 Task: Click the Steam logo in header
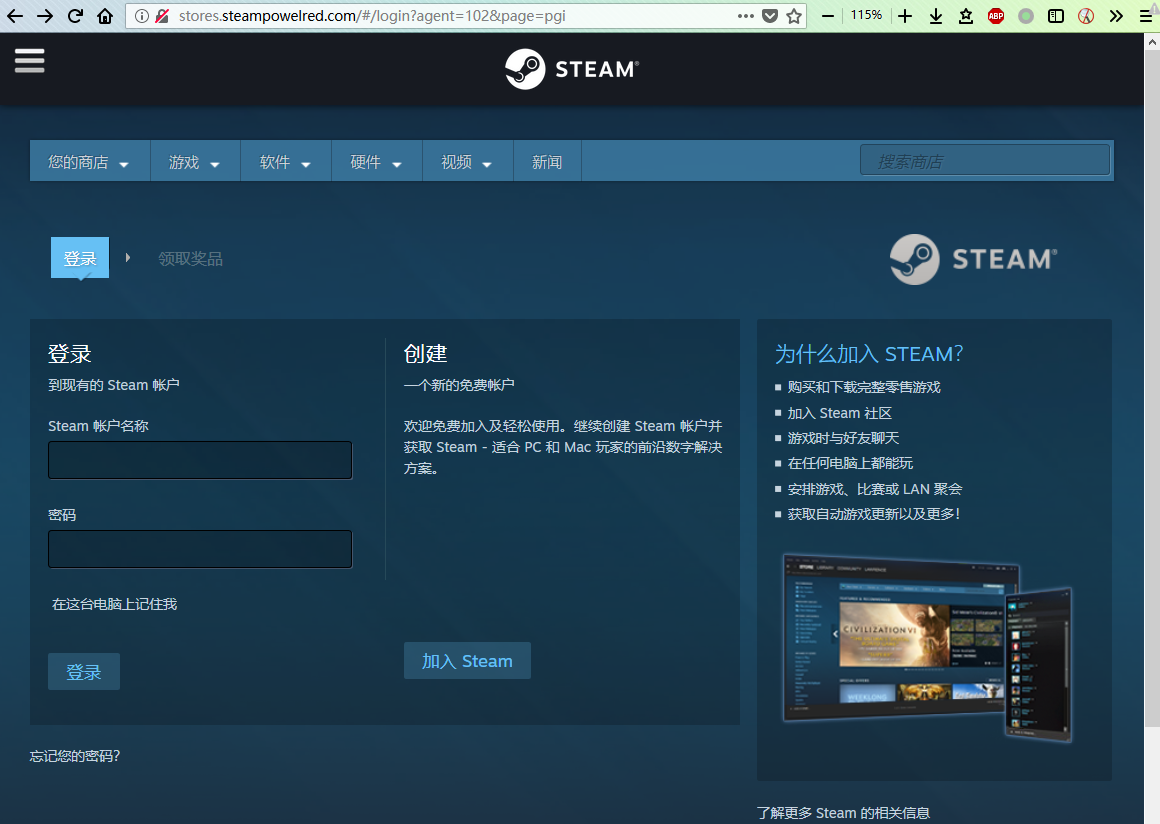coord(572,69)
